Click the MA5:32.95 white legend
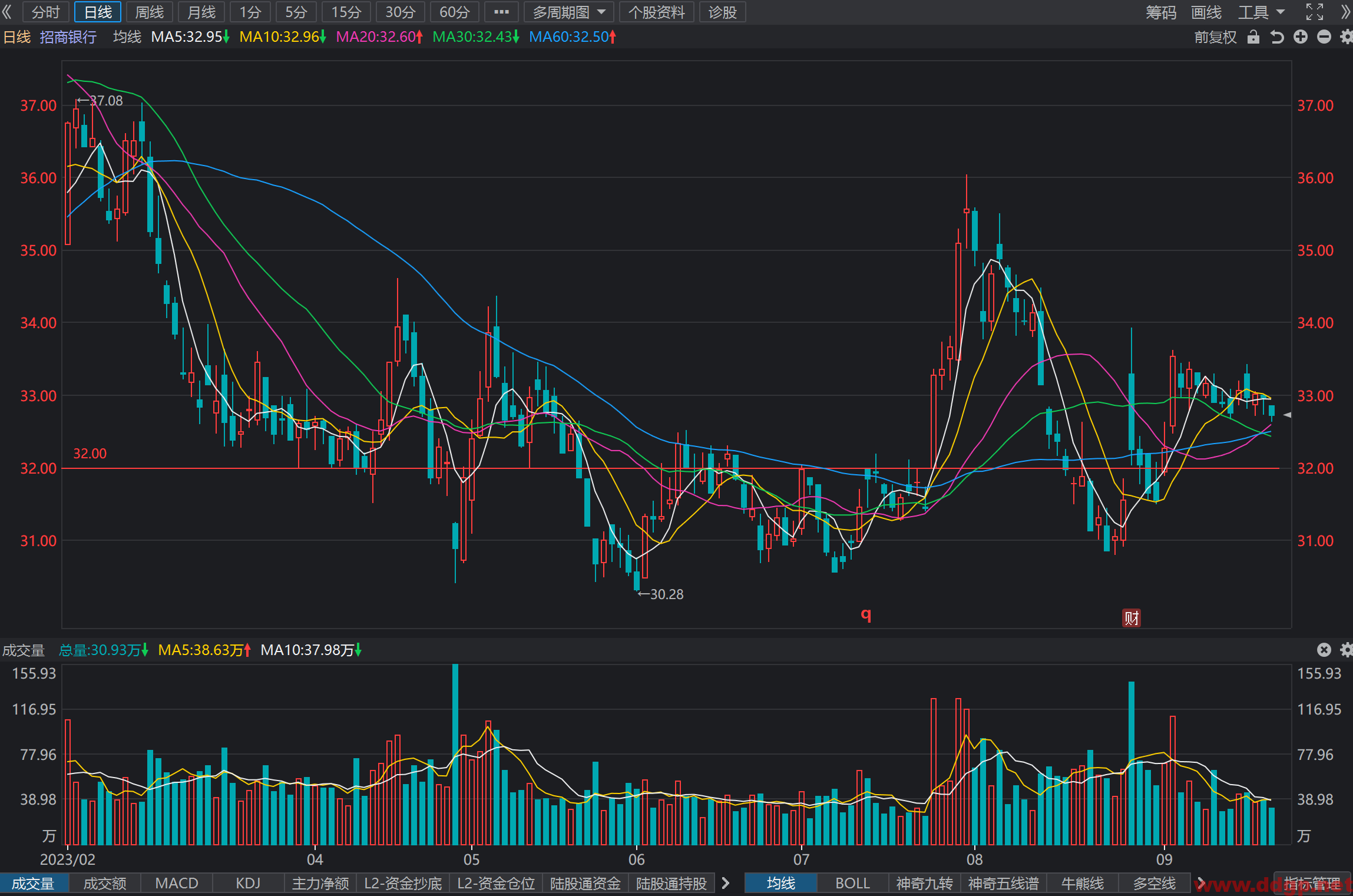The width and height of the screenshot is (1353, 896). pos(190,37)
